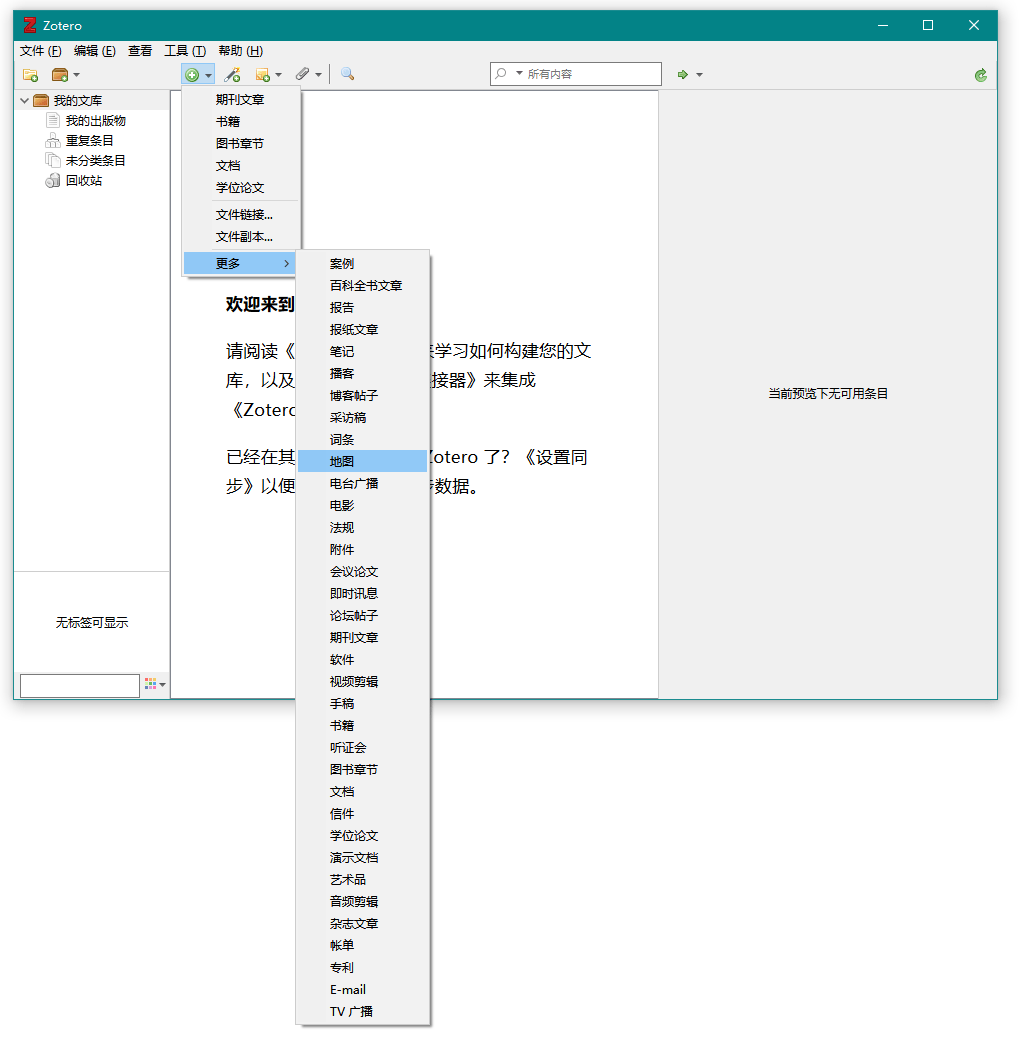
Task: Open the new library dropdown arrow
Action: click(76, 75)
